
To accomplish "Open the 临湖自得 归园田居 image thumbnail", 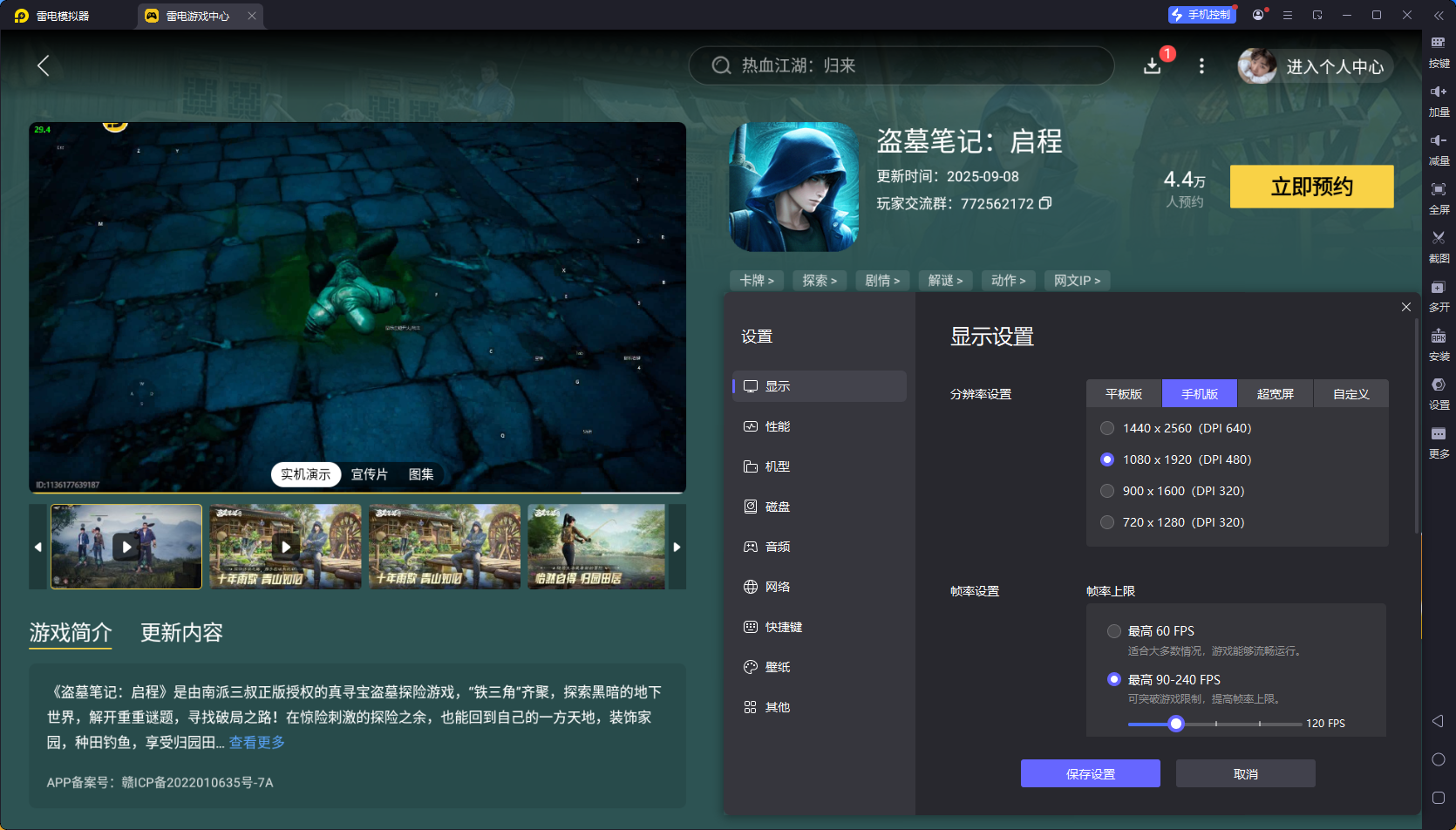I will [x=596, y=547].
